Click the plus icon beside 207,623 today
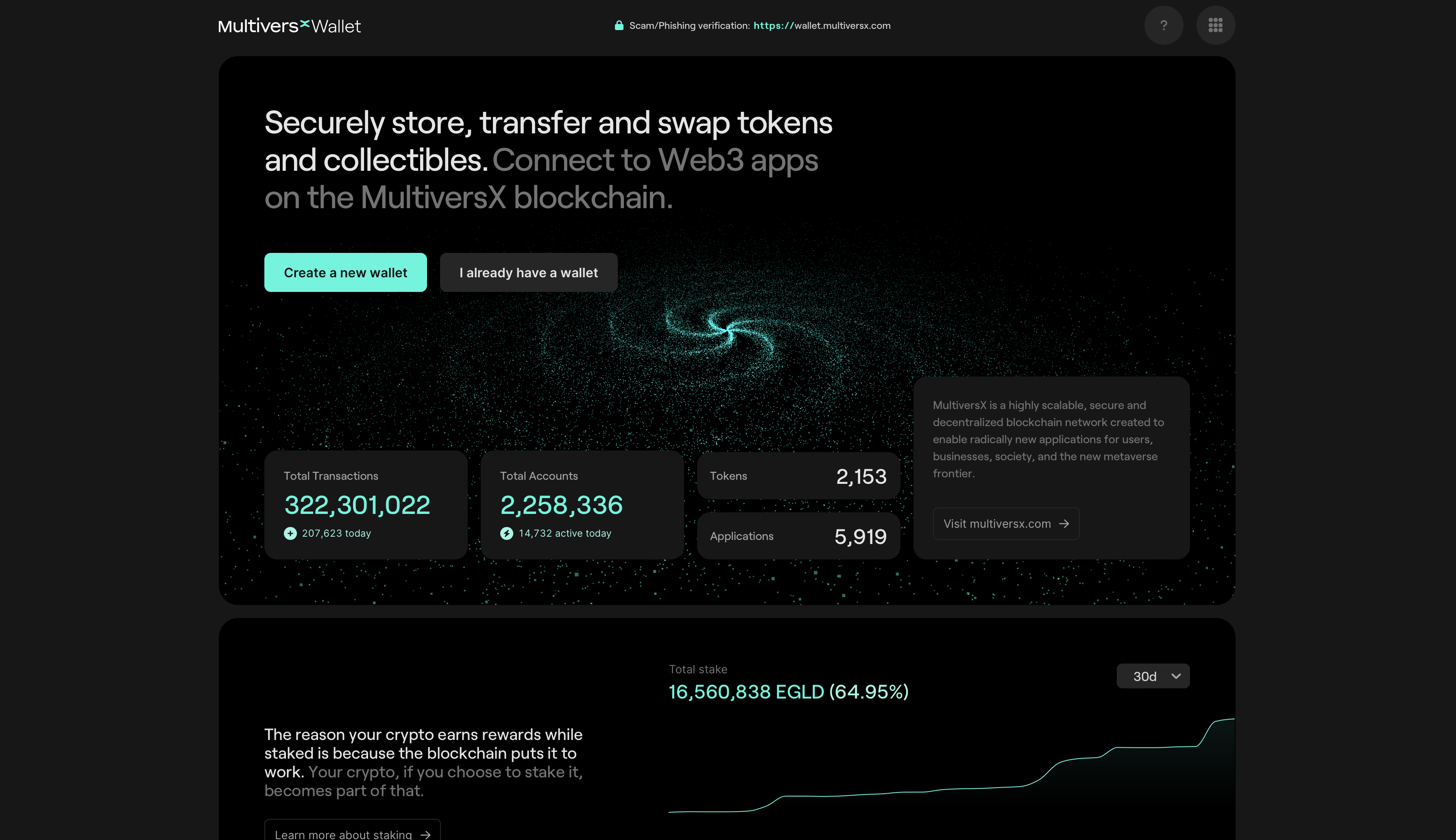The width and height of the screenshot is (1456, 840). [x=290, y=533]
